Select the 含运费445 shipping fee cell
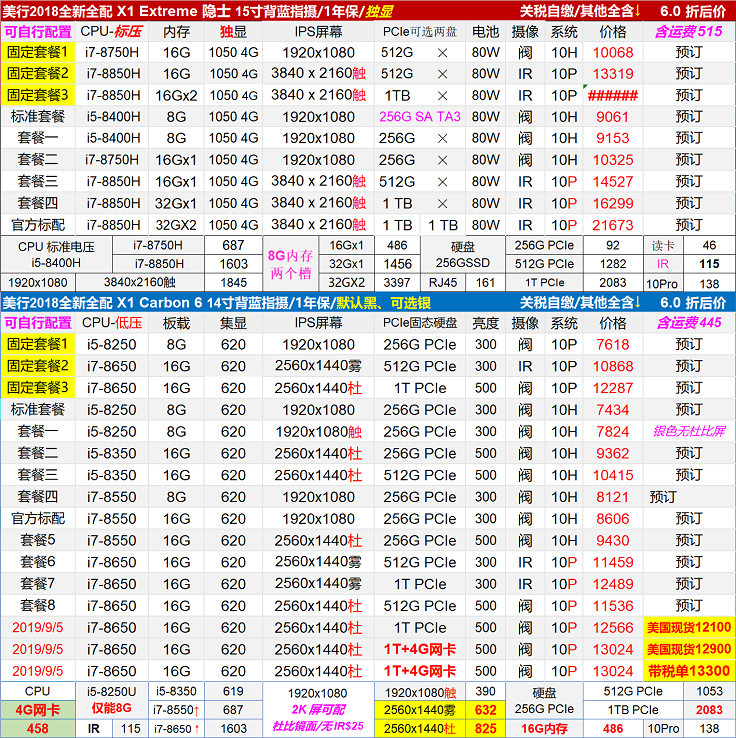The image size is (736, 738). click(689, 323)
